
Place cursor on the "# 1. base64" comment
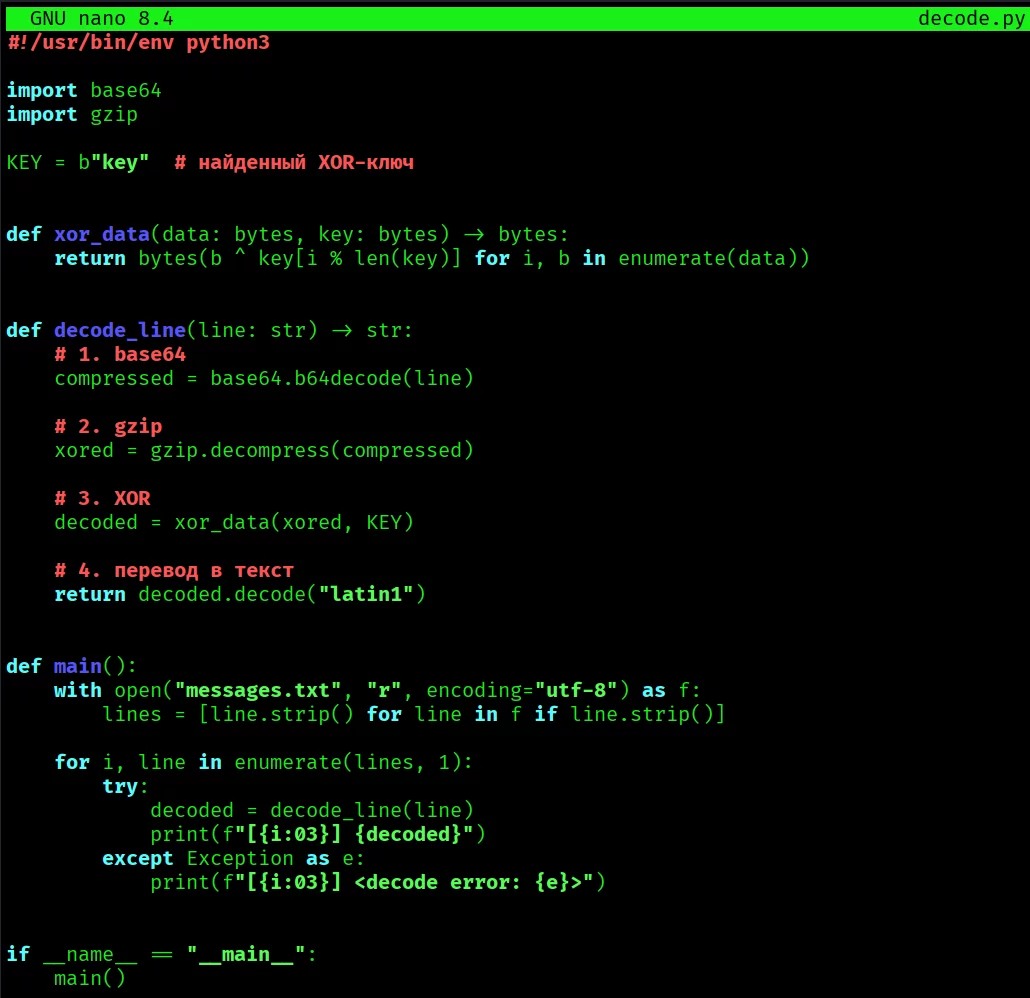tap(120, 355)
